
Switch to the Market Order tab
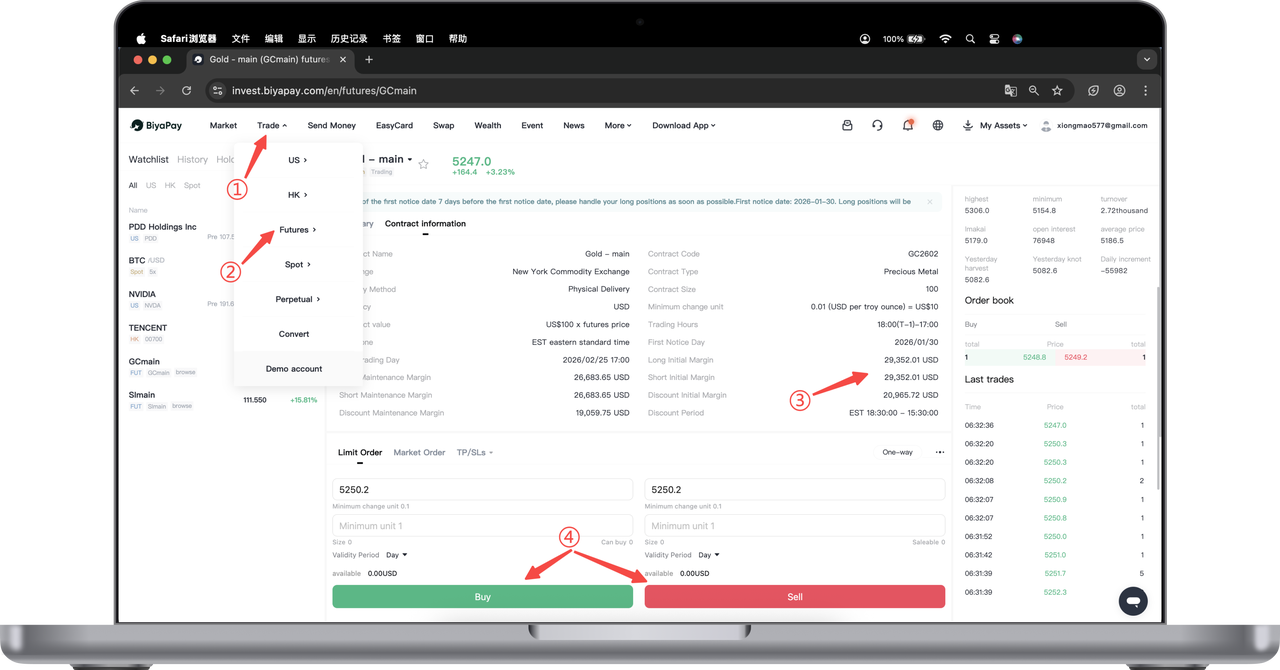pos(419,453)
